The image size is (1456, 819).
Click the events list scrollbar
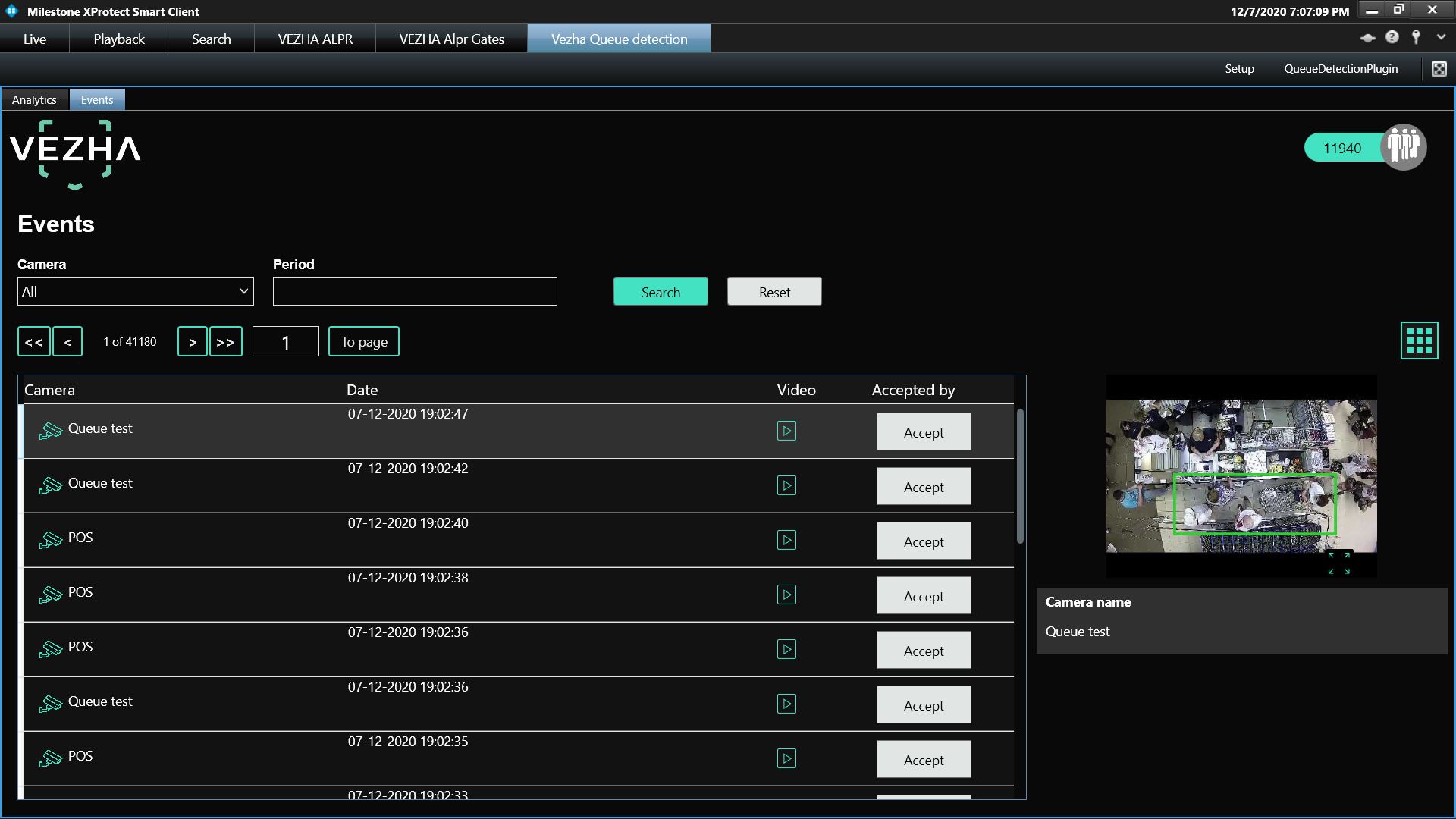click(1020, 476)
